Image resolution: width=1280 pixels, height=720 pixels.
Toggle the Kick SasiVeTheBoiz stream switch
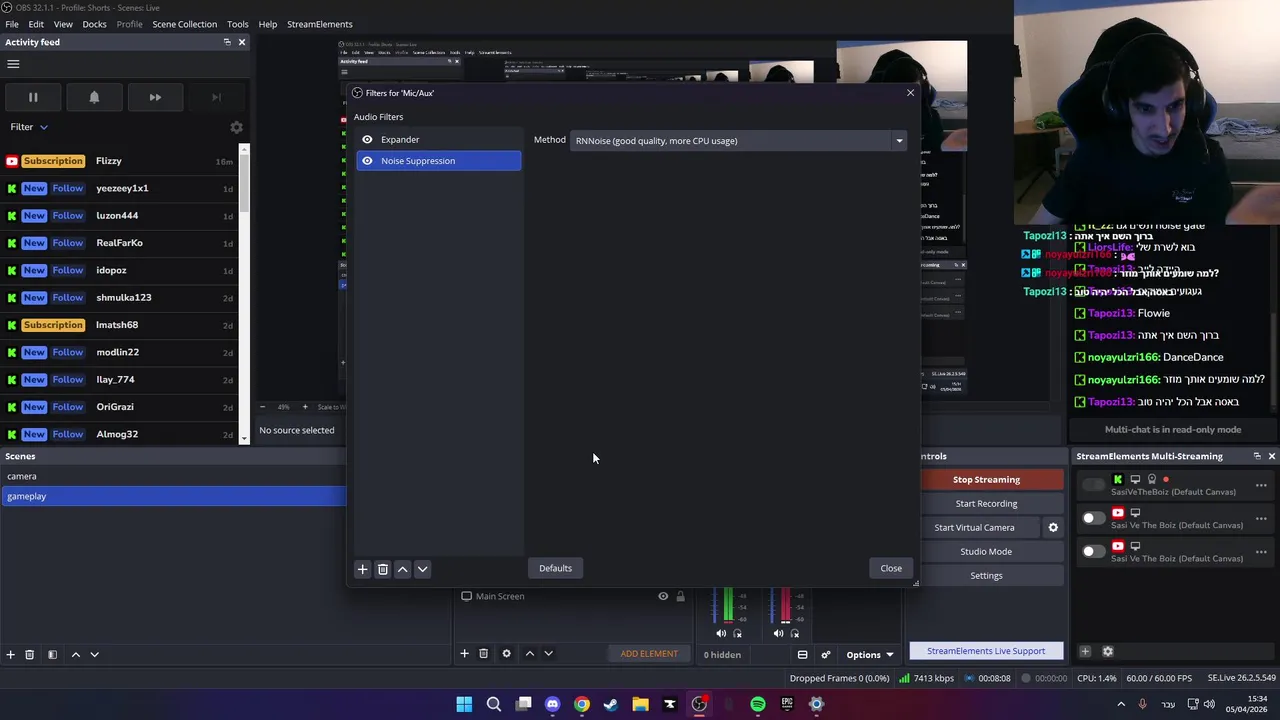click(1094, 485)
